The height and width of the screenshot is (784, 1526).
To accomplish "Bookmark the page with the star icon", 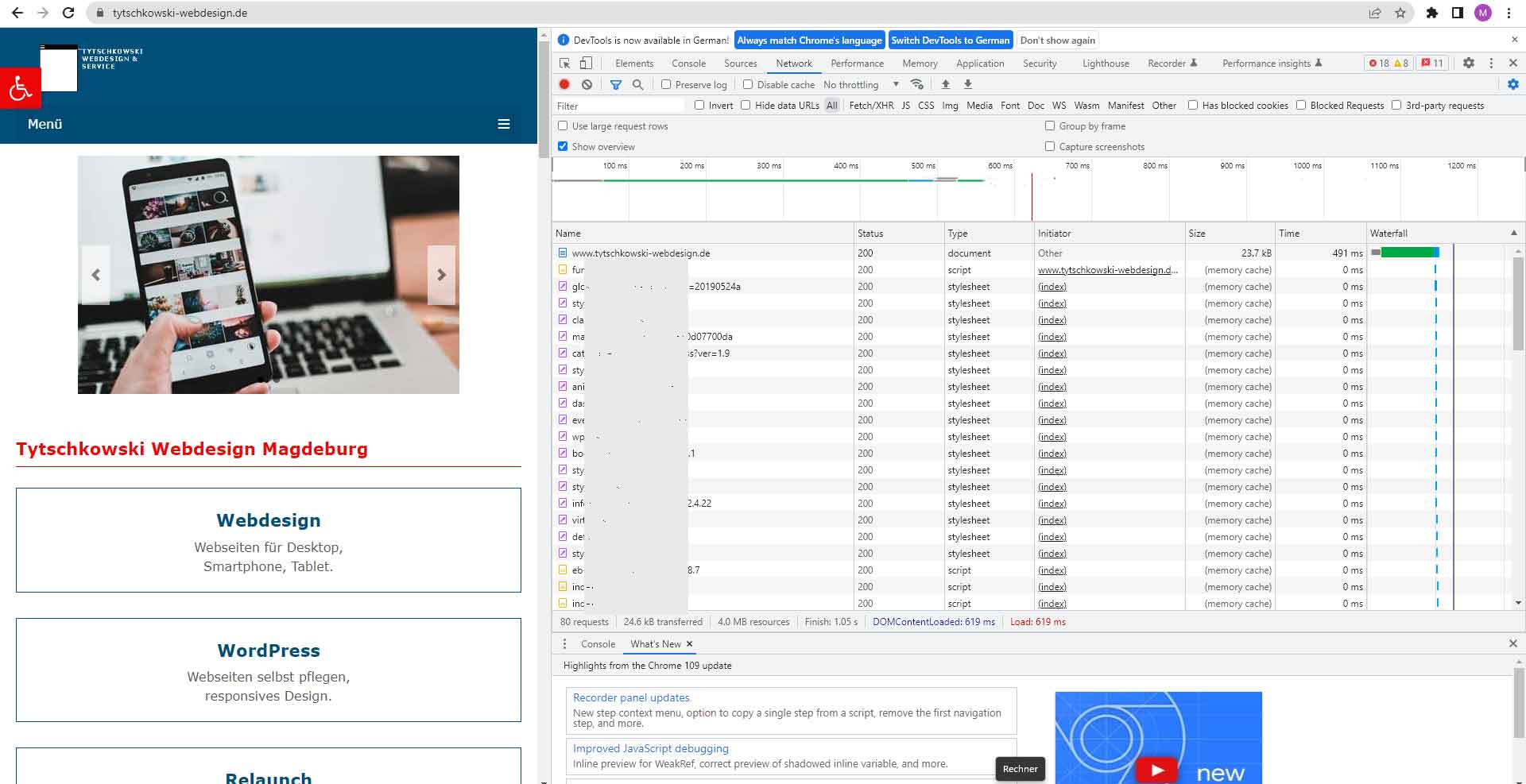I will (1400, 13).
